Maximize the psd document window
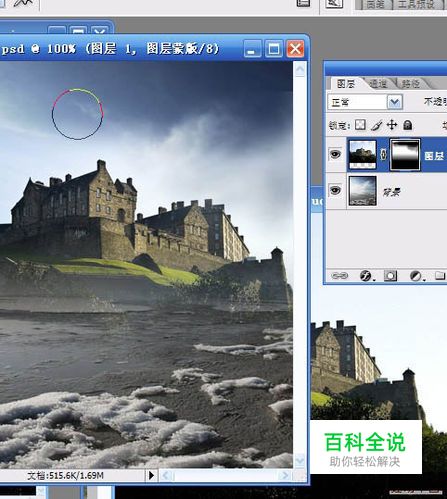The image size is (447, 499). click(274, 49)
